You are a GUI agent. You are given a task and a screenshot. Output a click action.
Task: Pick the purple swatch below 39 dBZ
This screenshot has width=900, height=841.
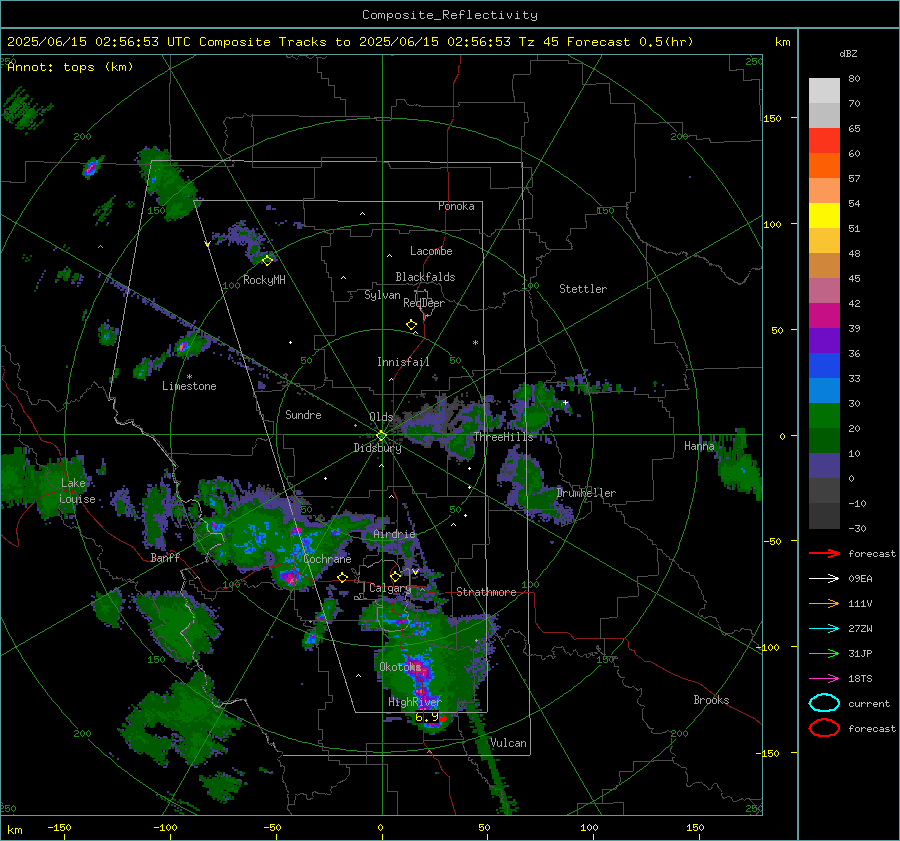point(824,340)
